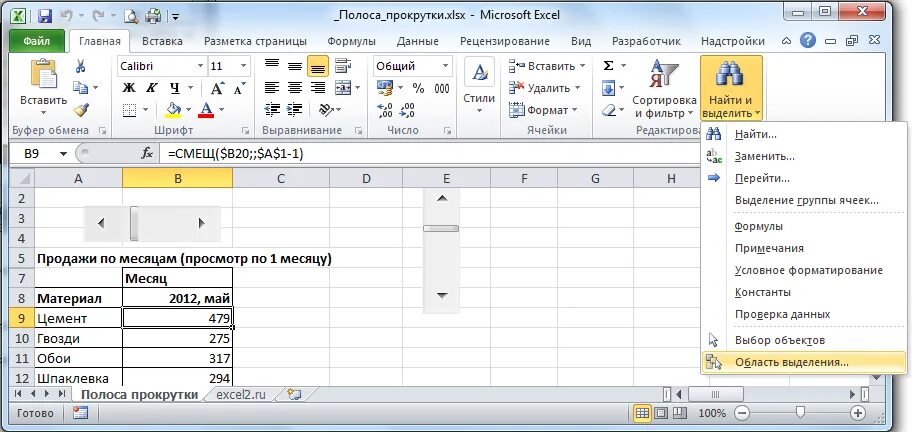Open the Удалить cells dropdown
The height and width of the screenshot is (432, 912).
546,88
